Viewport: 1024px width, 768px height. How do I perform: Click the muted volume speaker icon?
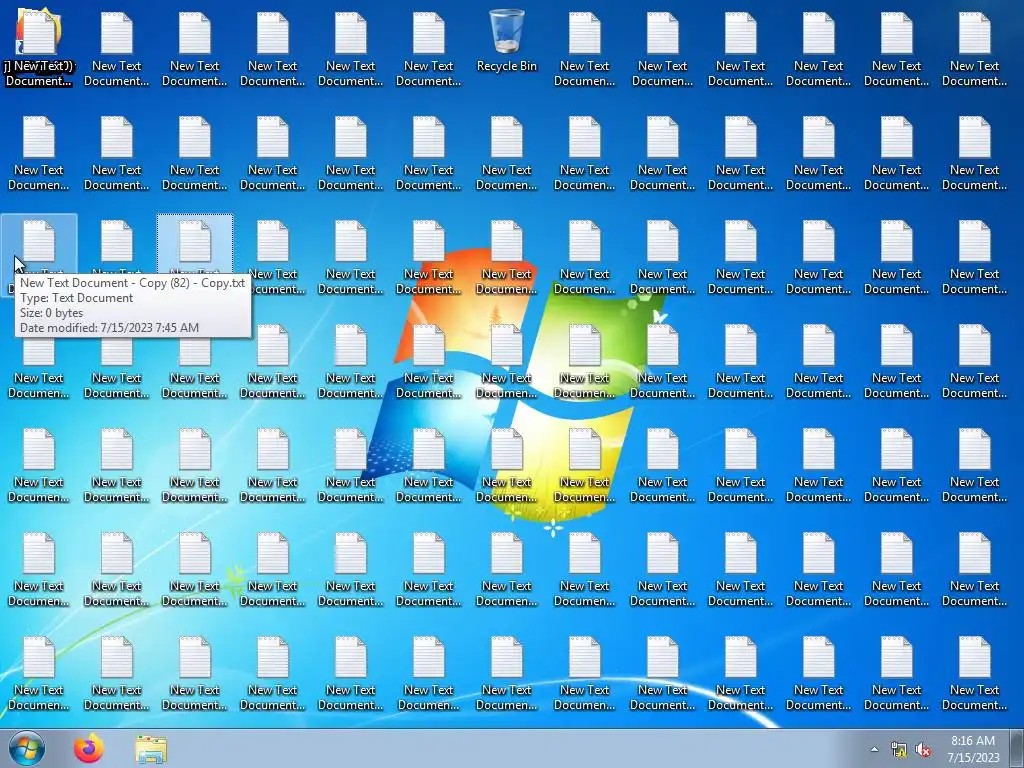coord(923,749)
